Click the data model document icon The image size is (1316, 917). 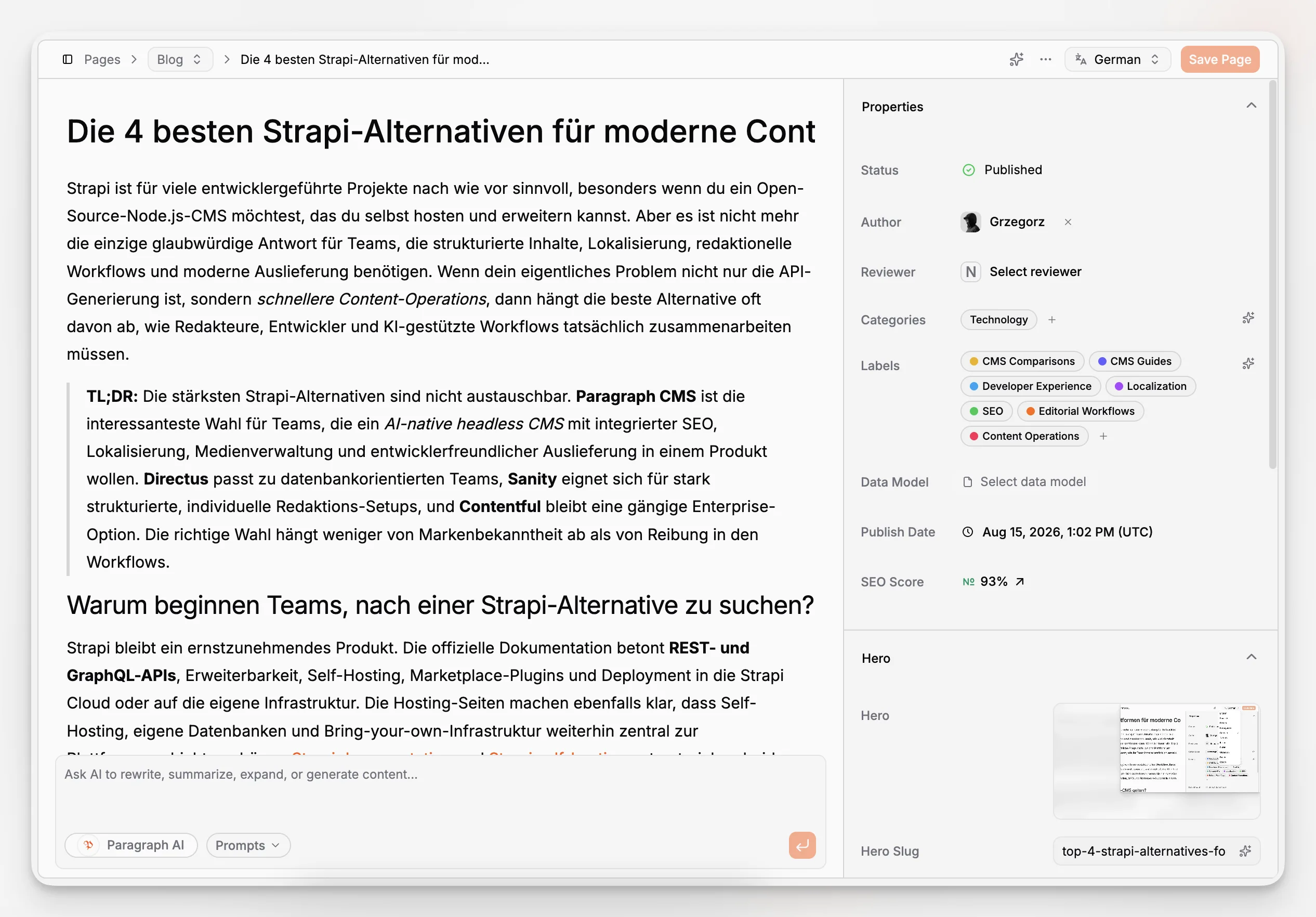click(968, 482)
